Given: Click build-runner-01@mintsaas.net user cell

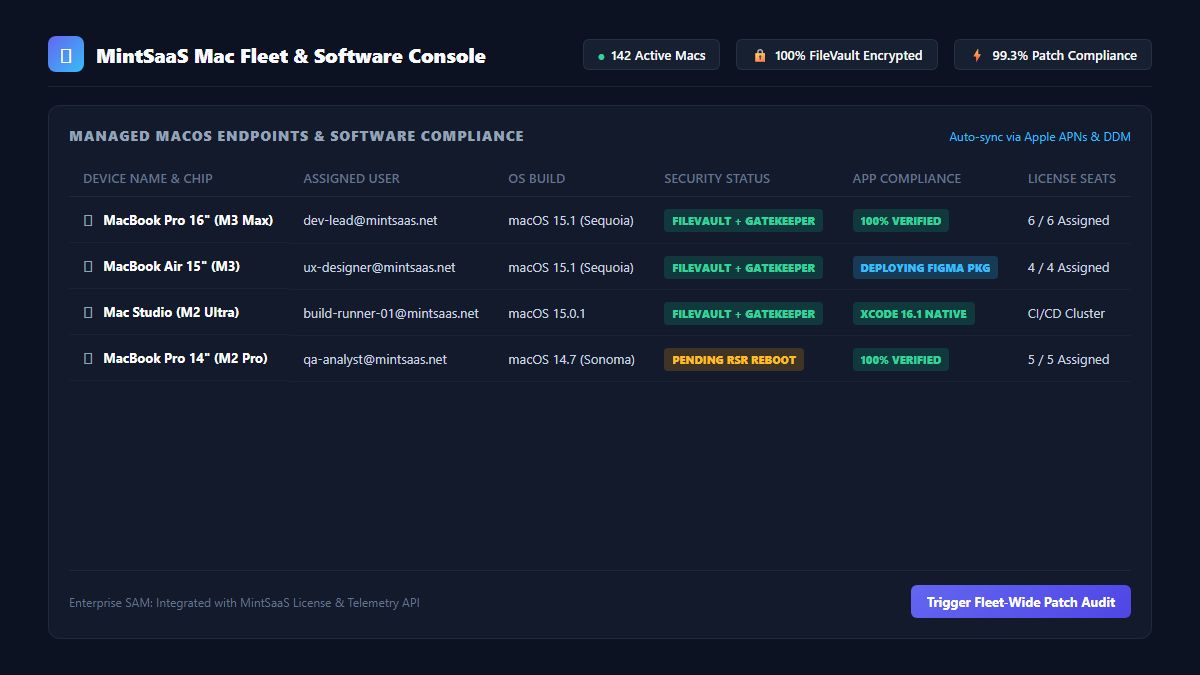Looking at the screenshot, I should 391,313.
